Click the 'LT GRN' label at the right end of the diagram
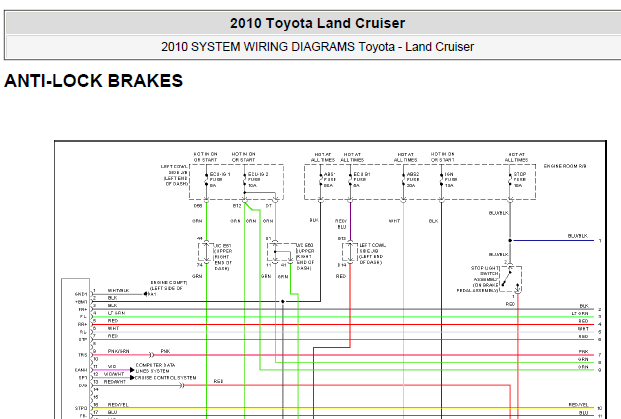The width and height of the screenshot is (621, 419). point(580,313)
